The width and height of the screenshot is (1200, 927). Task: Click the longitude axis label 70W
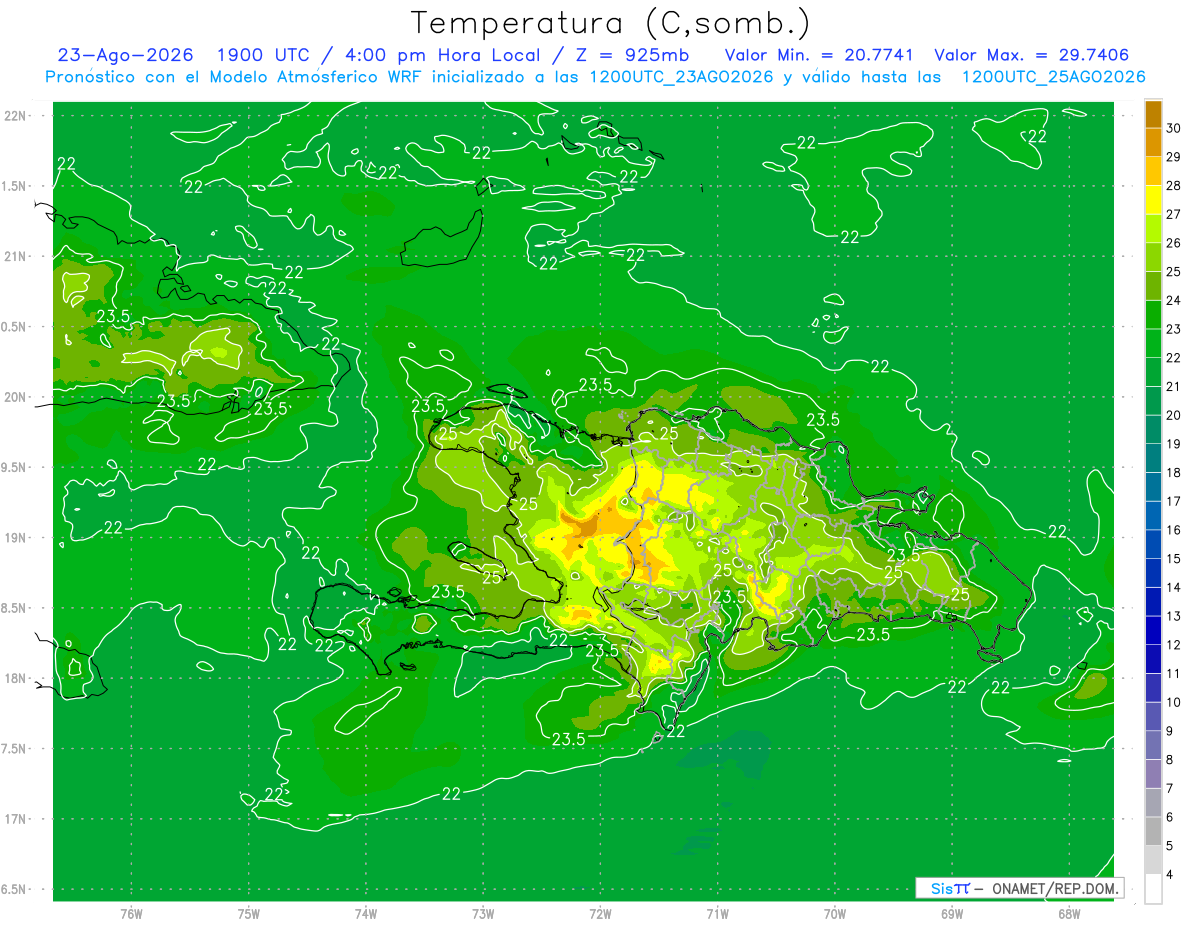tap(834, 914)
